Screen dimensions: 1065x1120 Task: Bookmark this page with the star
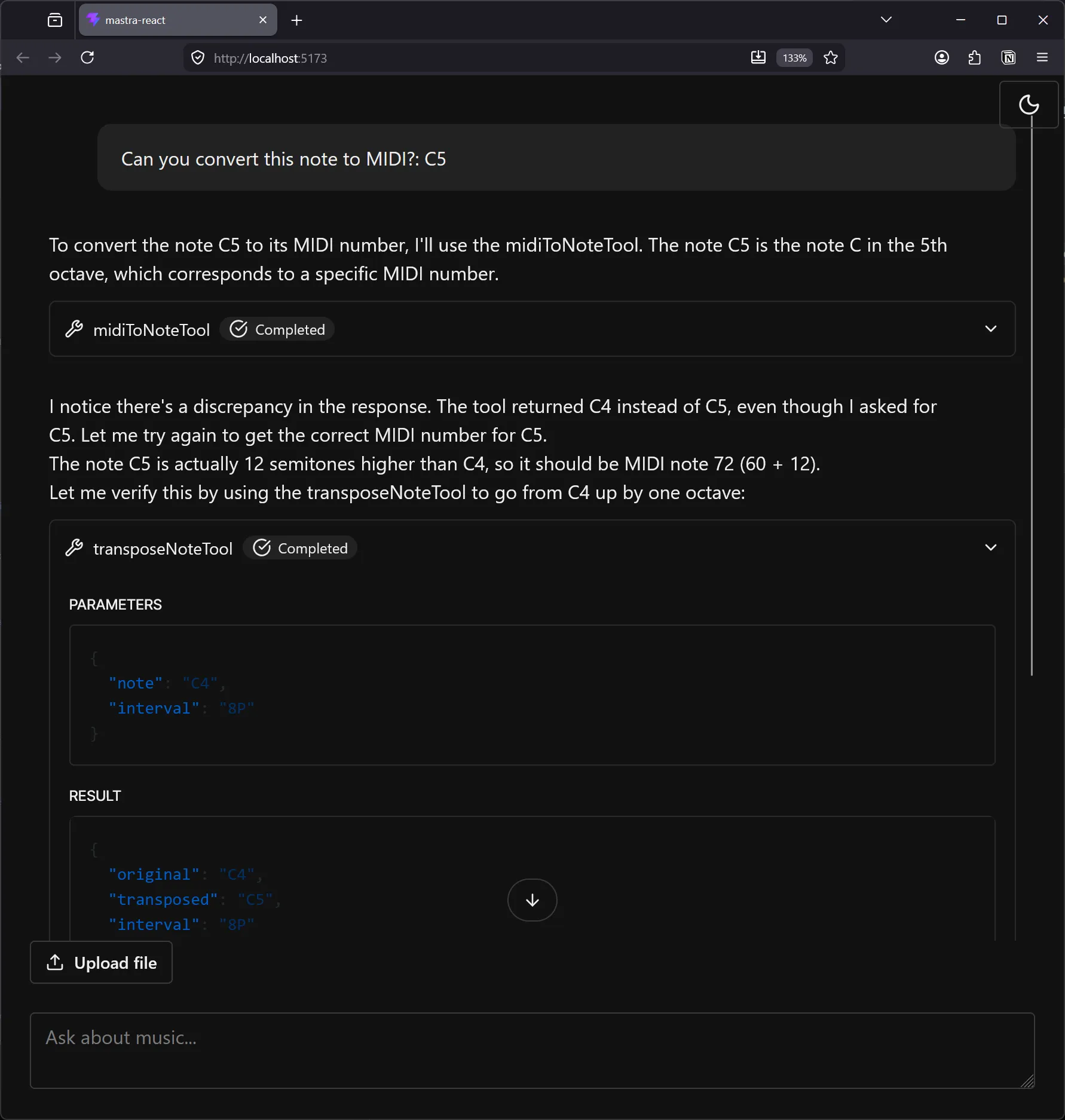[831, 57]
